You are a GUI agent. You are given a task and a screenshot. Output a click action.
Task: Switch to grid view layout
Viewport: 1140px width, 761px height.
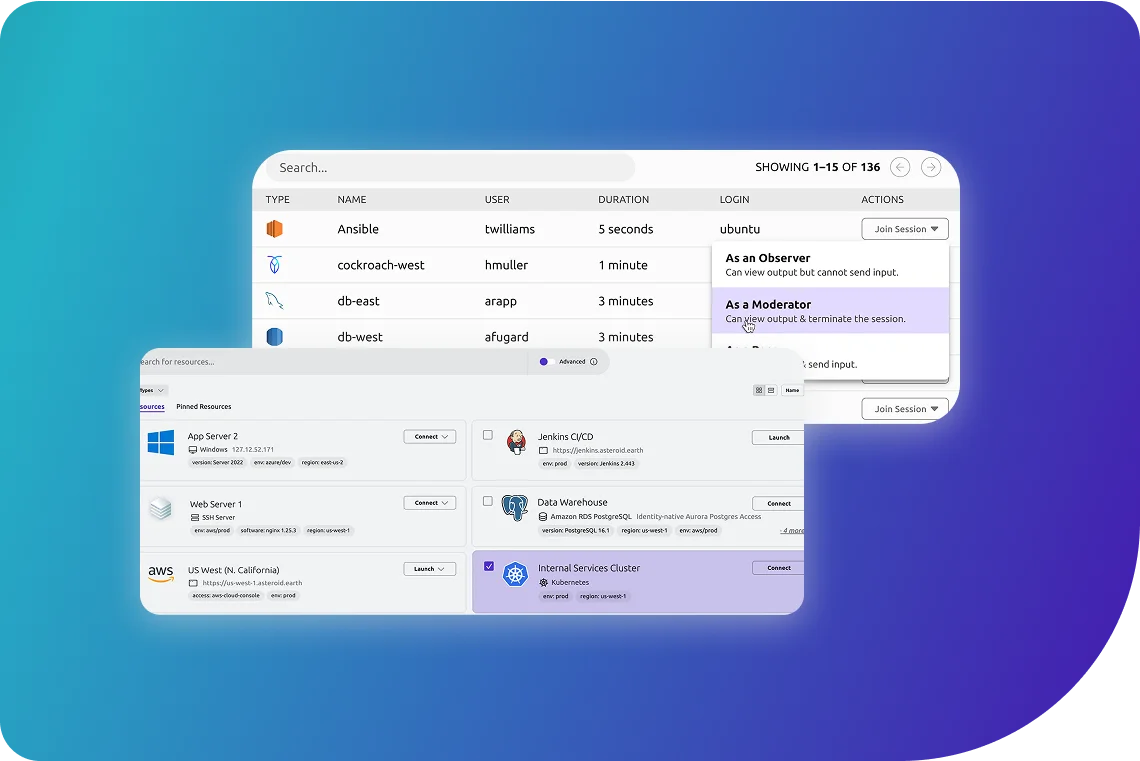click(759, 390)
